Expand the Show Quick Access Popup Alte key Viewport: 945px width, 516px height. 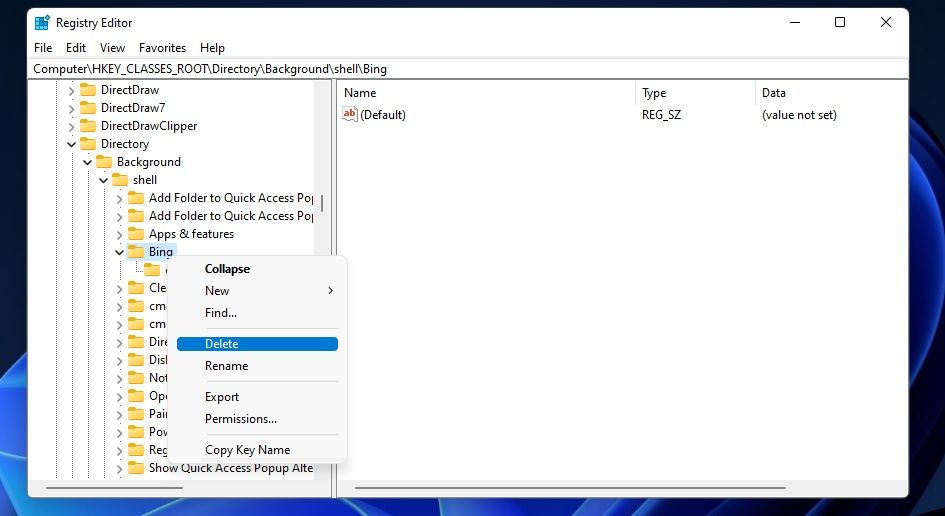[119, 468]
